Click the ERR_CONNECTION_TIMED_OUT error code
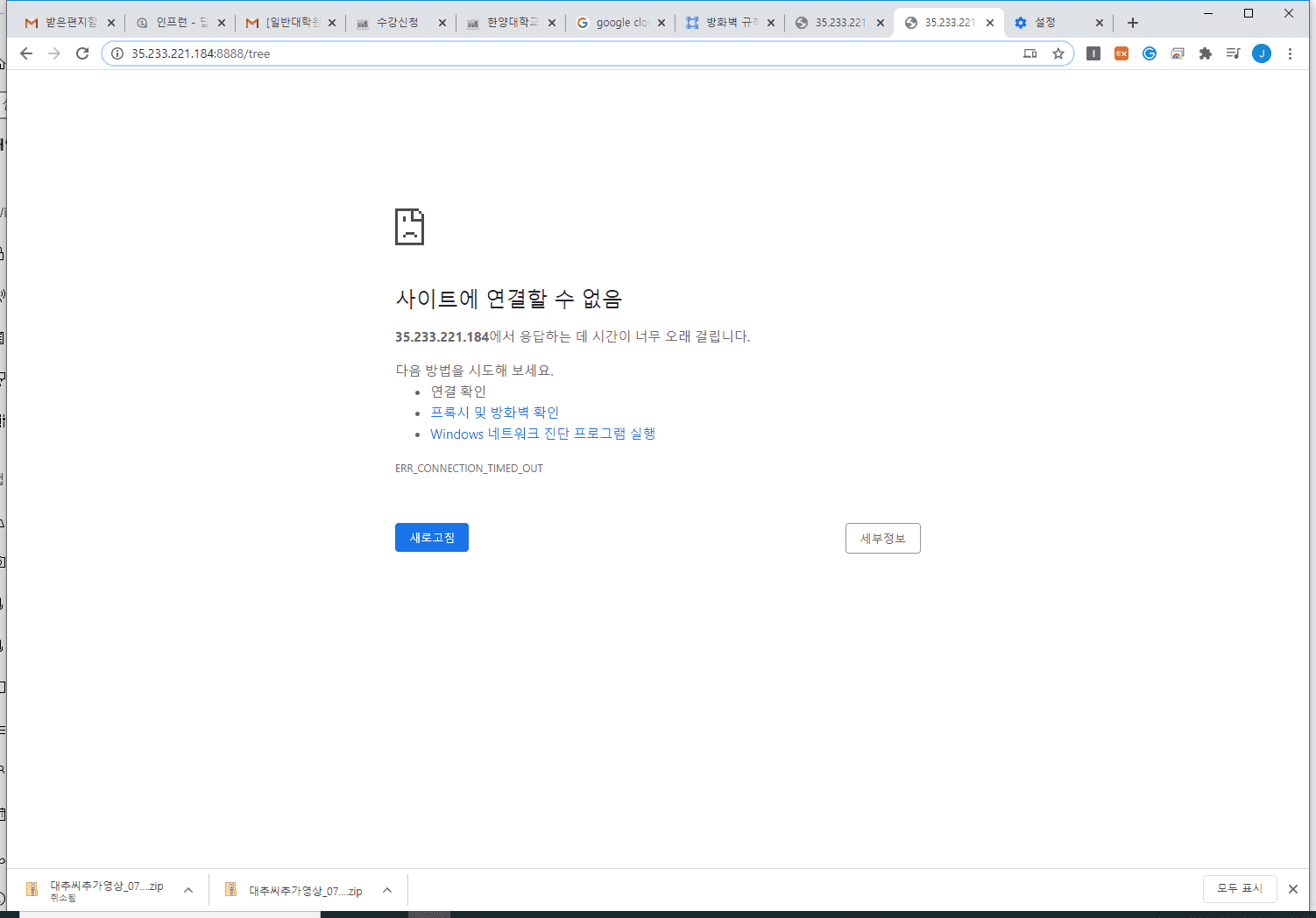1316x918 pixels. (469, 469)
